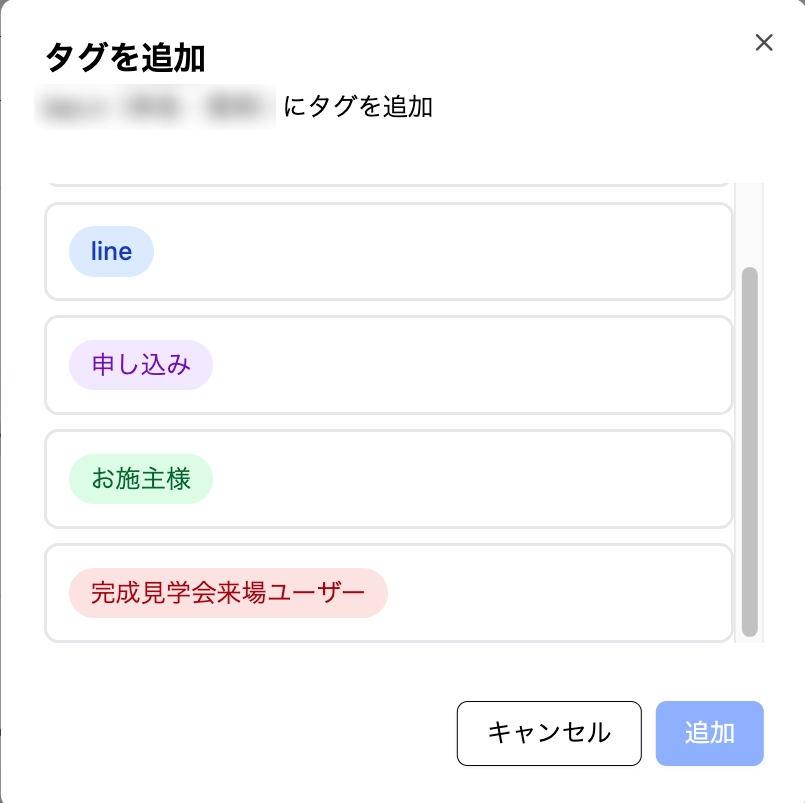Click the left border of the line card
The height and width of the screenshot is (803, 805).
[46, 251]
